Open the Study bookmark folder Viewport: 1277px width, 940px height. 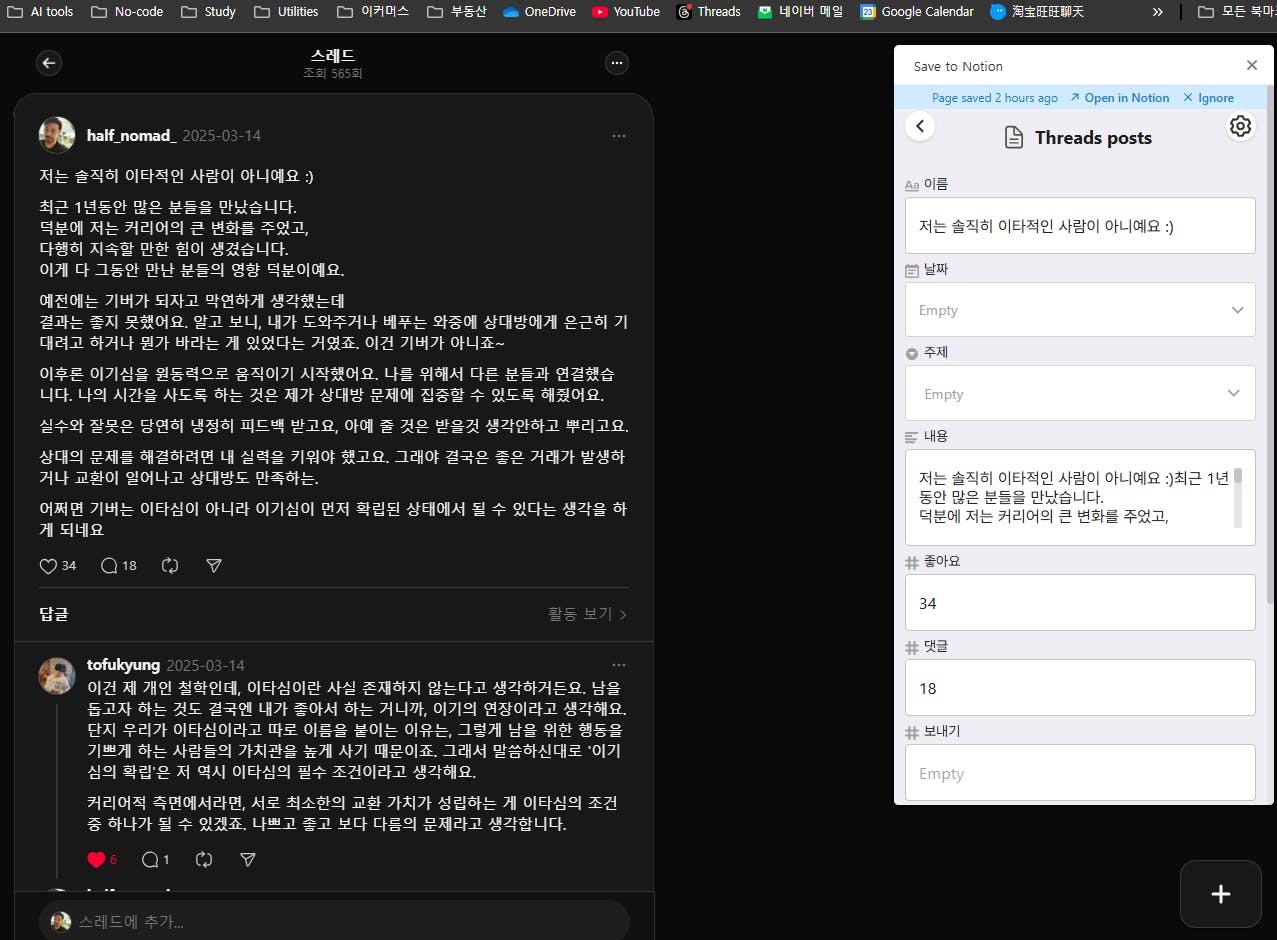coord(209,12)
